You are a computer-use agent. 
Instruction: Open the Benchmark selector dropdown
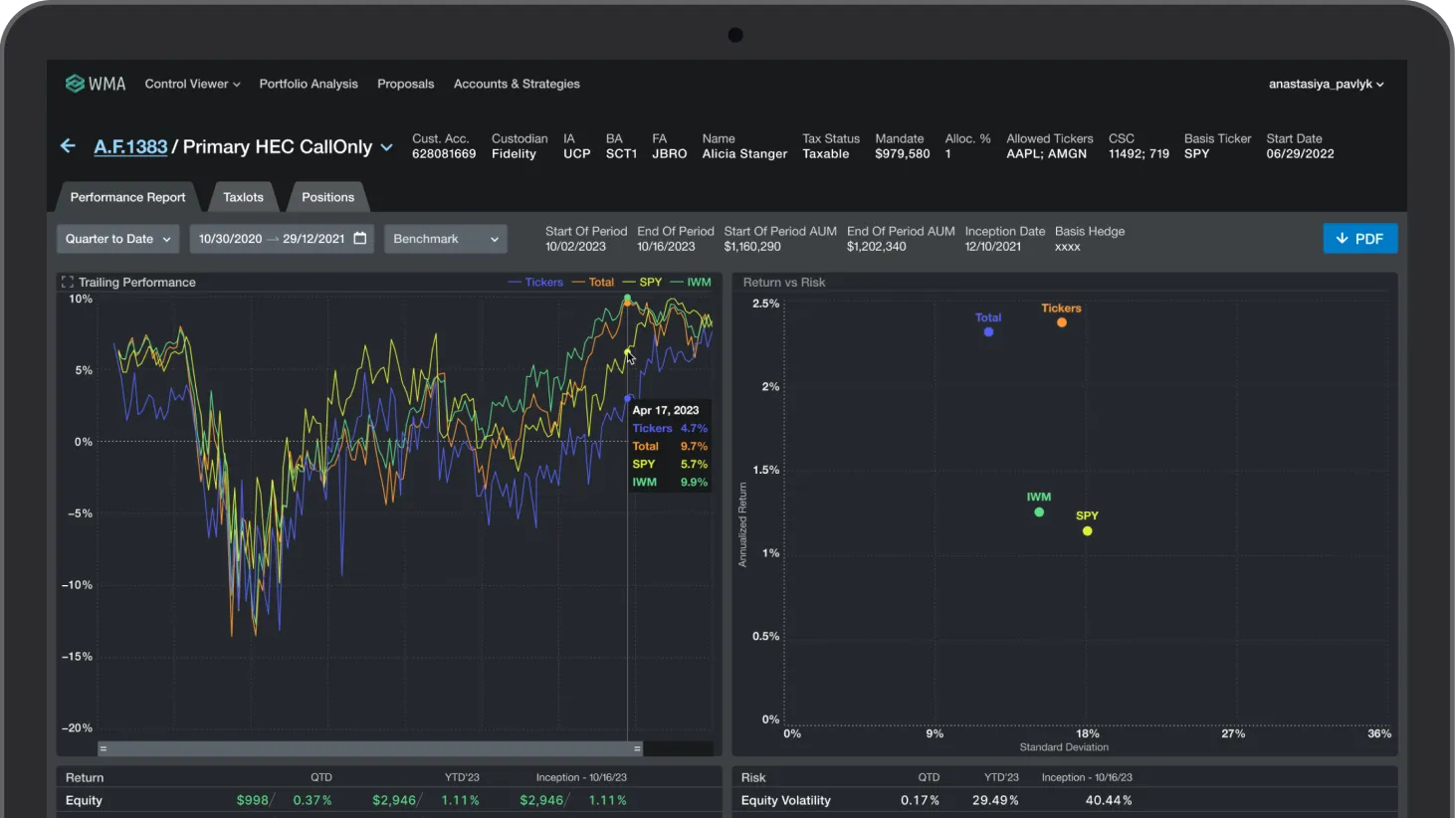pos(445,239)
